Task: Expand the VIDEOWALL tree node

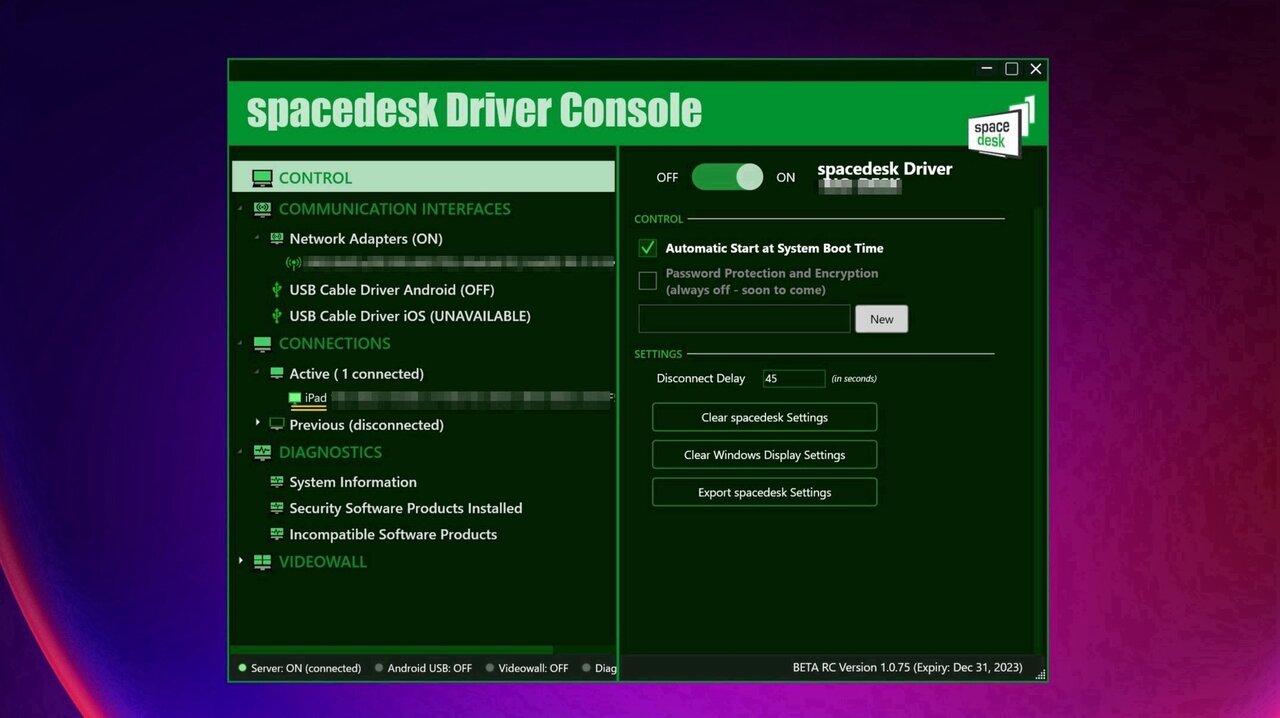Action: click(241, 561)
